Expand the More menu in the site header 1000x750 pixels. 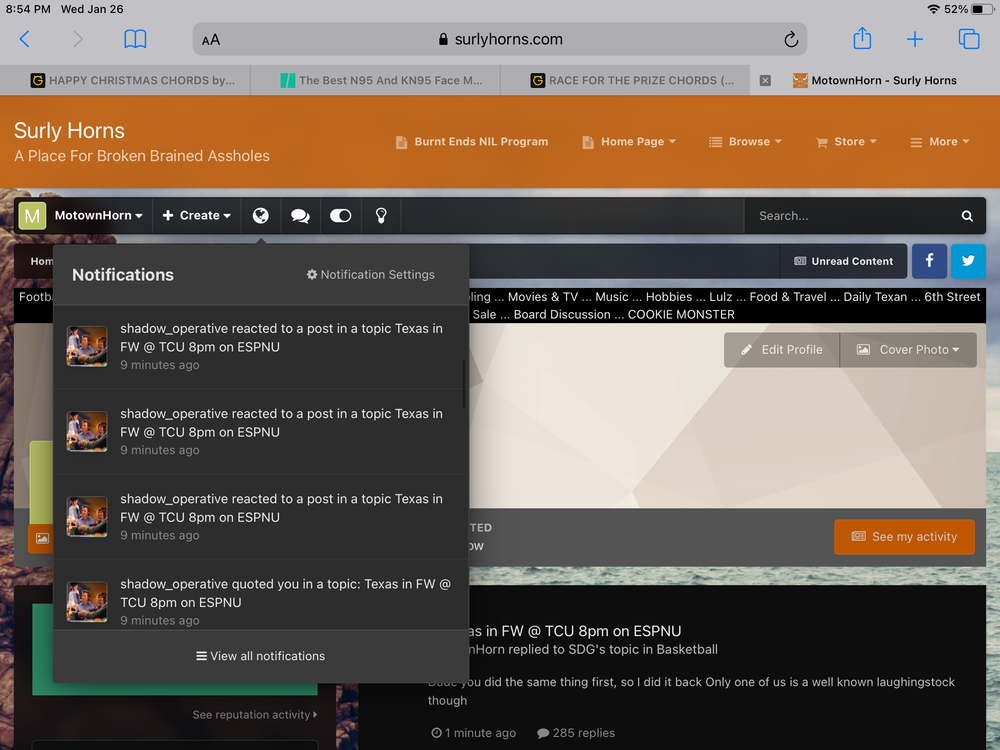[938, 141]
